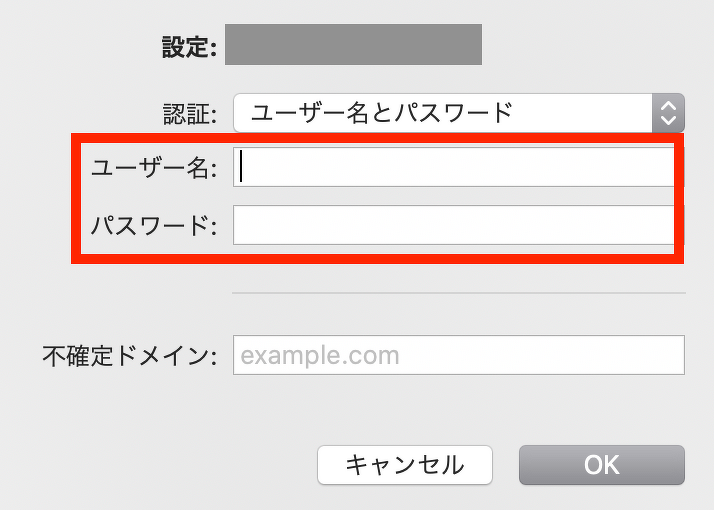Click the horizontal separator line

pyautogui.click(x=458, y=293)
